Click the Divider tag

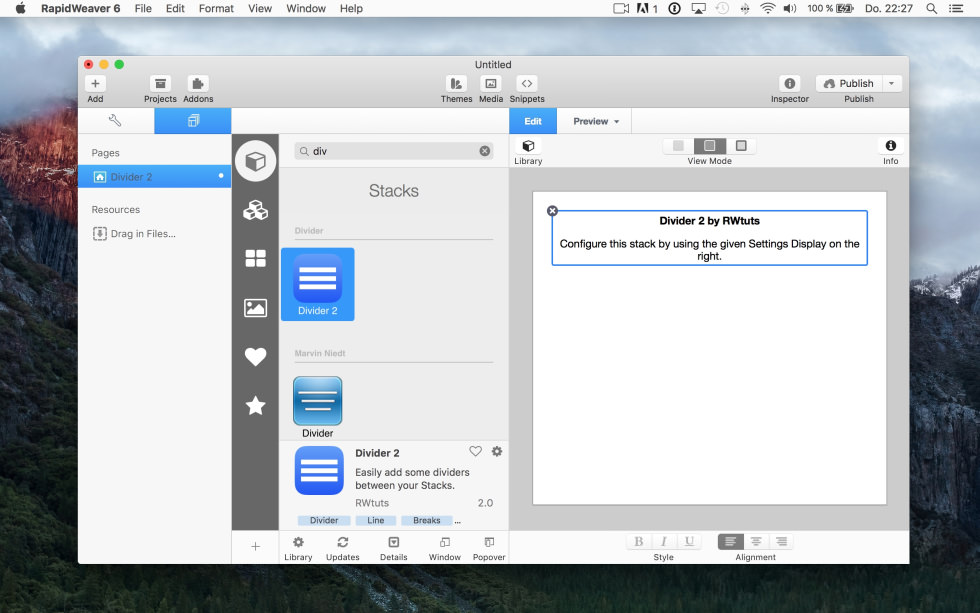click(x=324, y=521)
